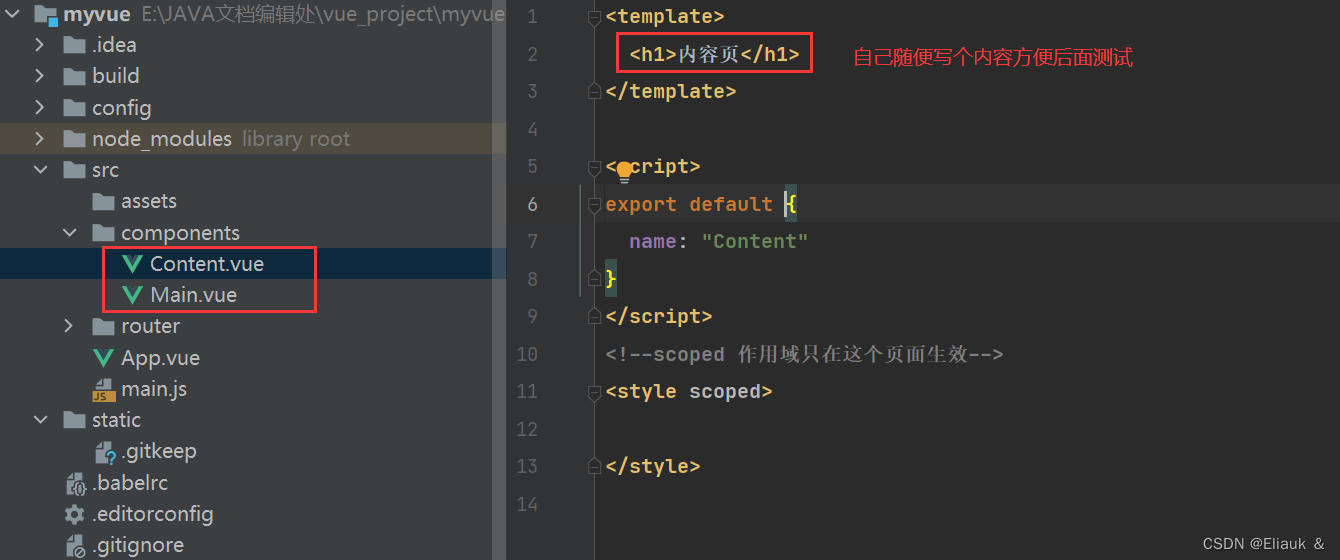Click the .idea folder icon

pos(74,45)
